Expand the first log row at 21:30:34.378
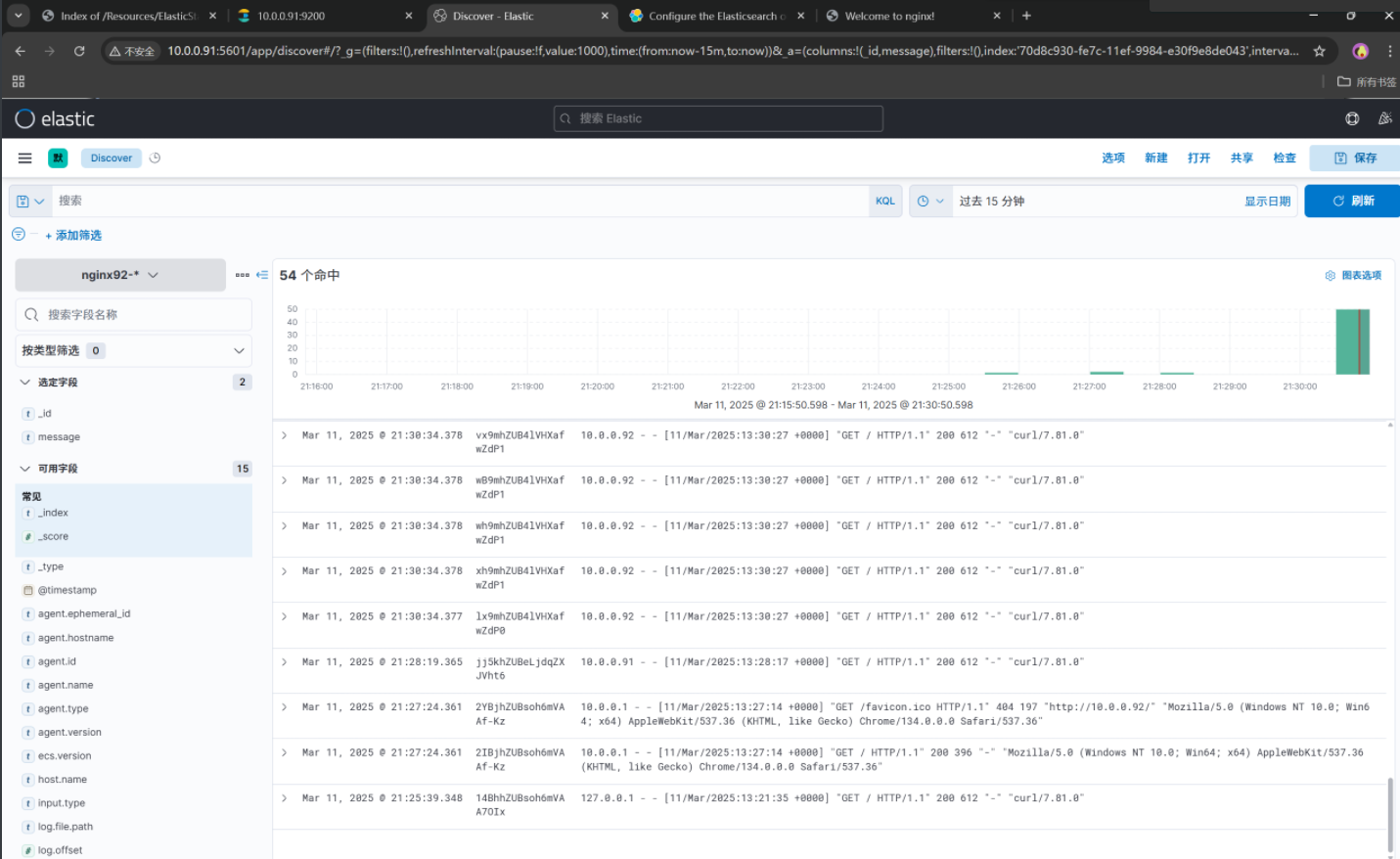Viewport: 1400px width, 859px height. pos(285,435)
